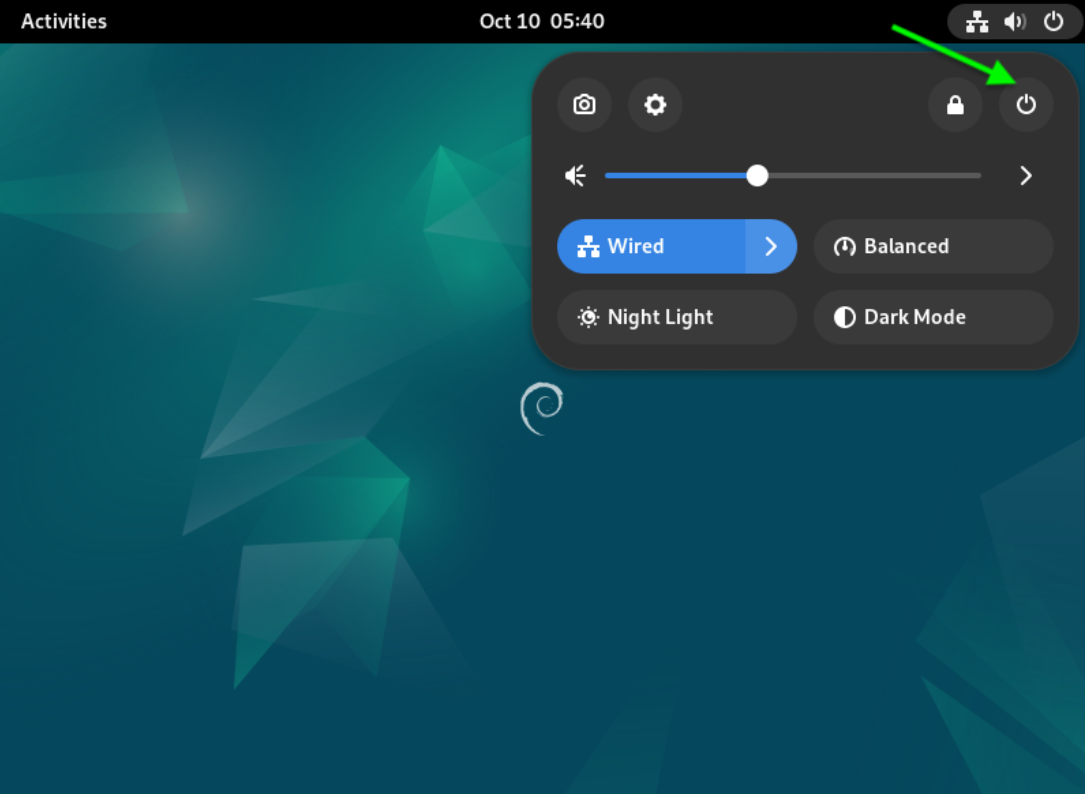
Task: Set volume slider to maximum
Action: click(x=980, y=176)
